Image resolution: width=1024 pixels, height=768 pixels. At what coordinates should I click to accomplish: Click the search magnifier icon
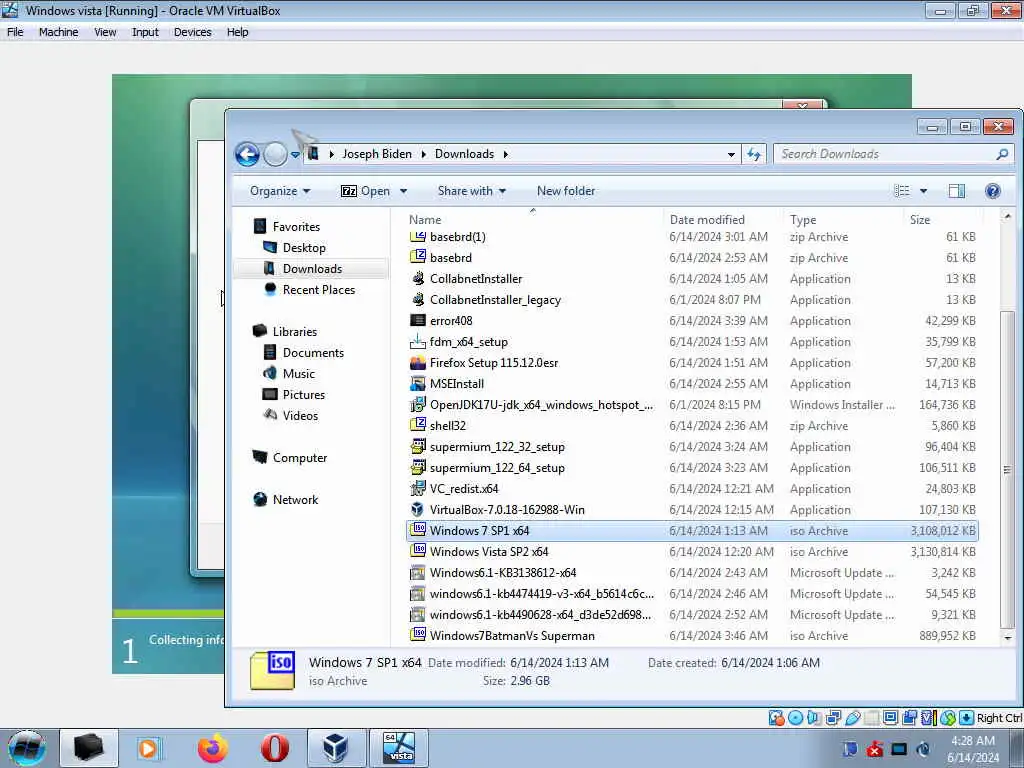1002,154
